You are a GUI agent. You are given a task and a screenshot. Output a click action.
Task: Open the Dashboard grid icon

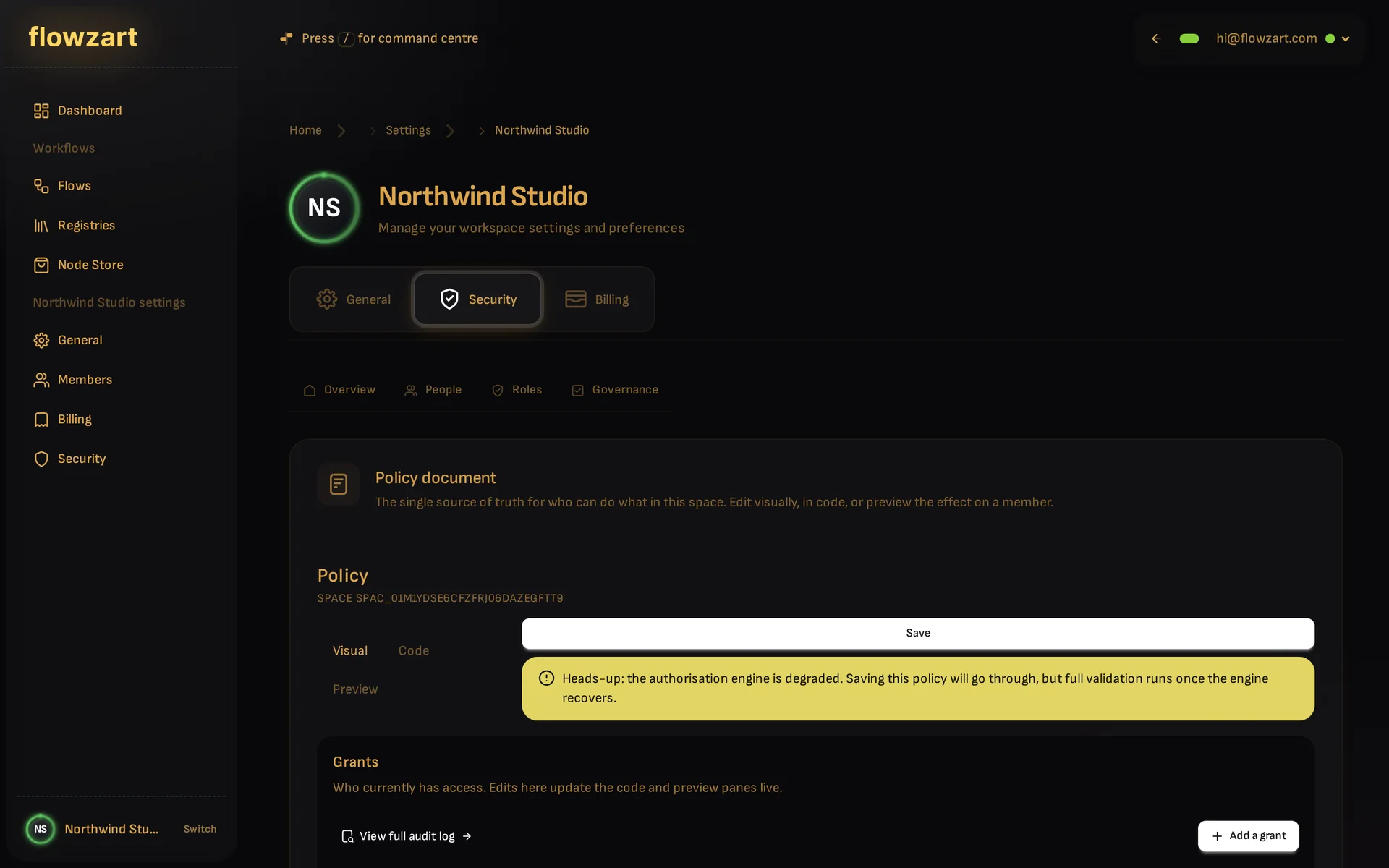(x=41, y=111)
